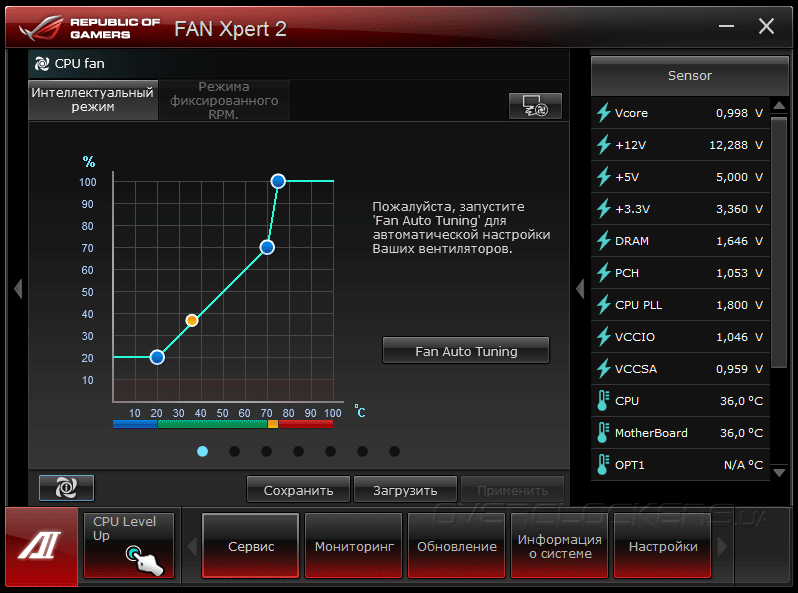Open the Настройки menu
This screenshot has height=593, width=798.
663,546
